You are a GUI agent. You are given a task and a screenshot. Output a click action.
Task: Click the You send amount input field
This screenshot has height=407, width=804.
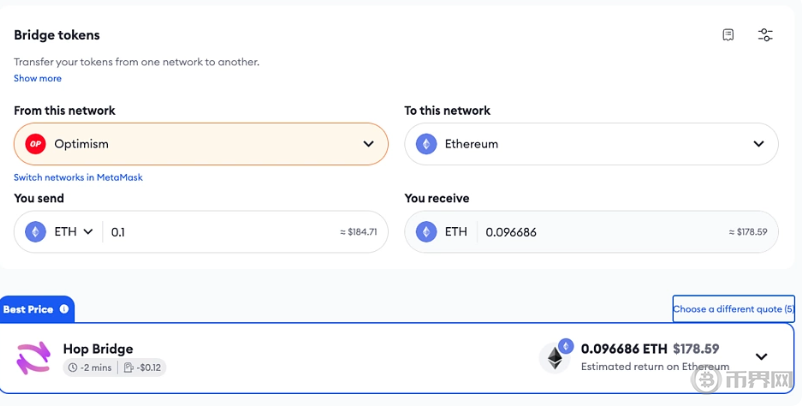220,232
